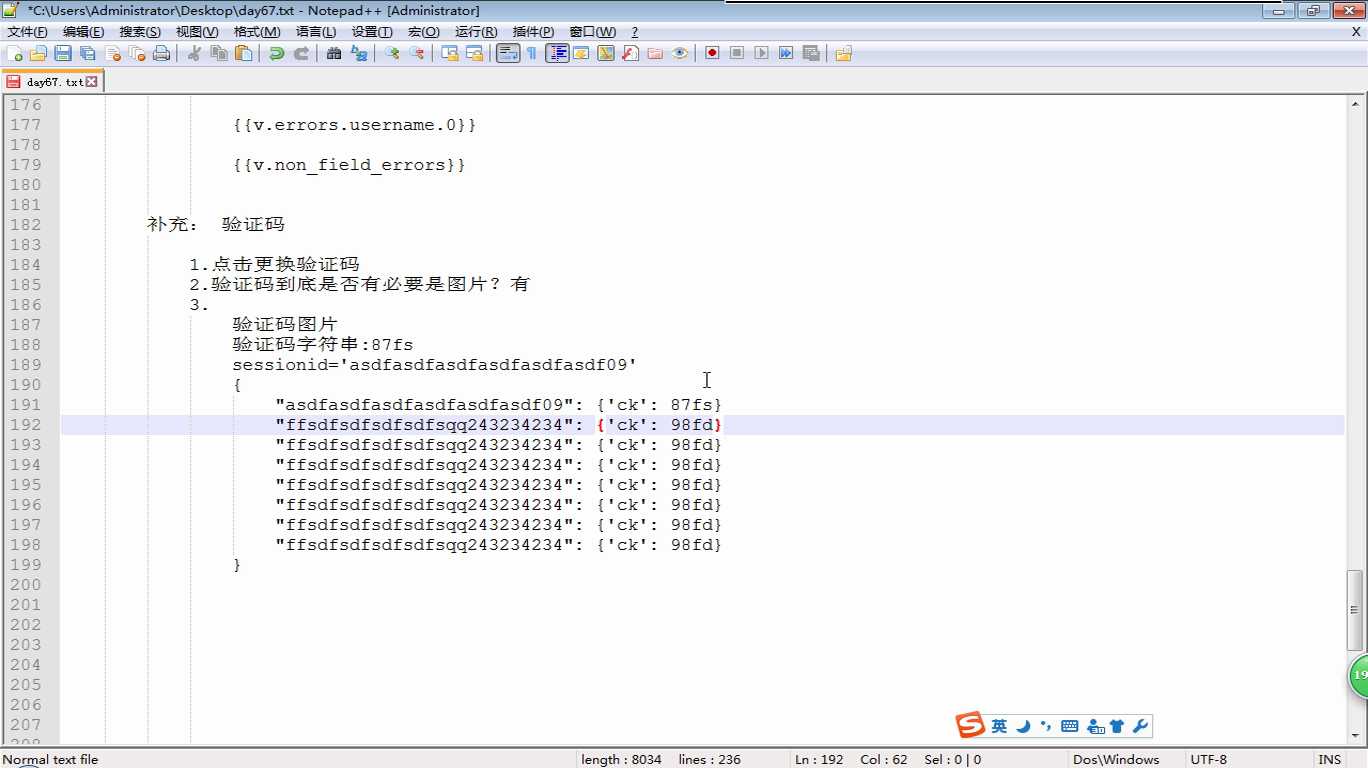
Task: Open the 文件(F) menu
Action: [x=27, y=32]
